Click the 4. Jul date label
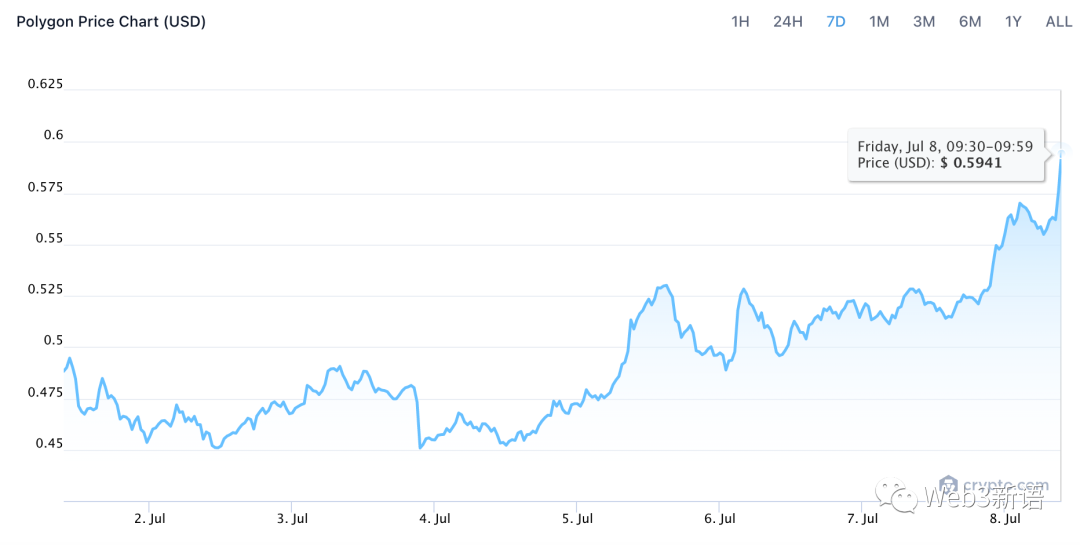Viewport: 1080px width, 545px height. coord(435,519)
